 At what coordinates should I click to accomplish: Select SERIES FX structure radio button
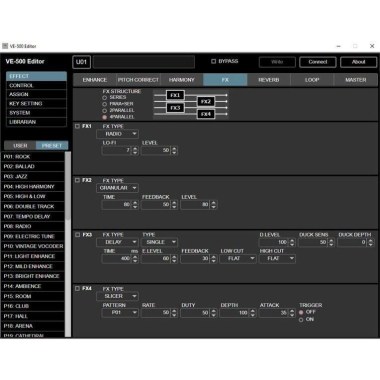105,98
